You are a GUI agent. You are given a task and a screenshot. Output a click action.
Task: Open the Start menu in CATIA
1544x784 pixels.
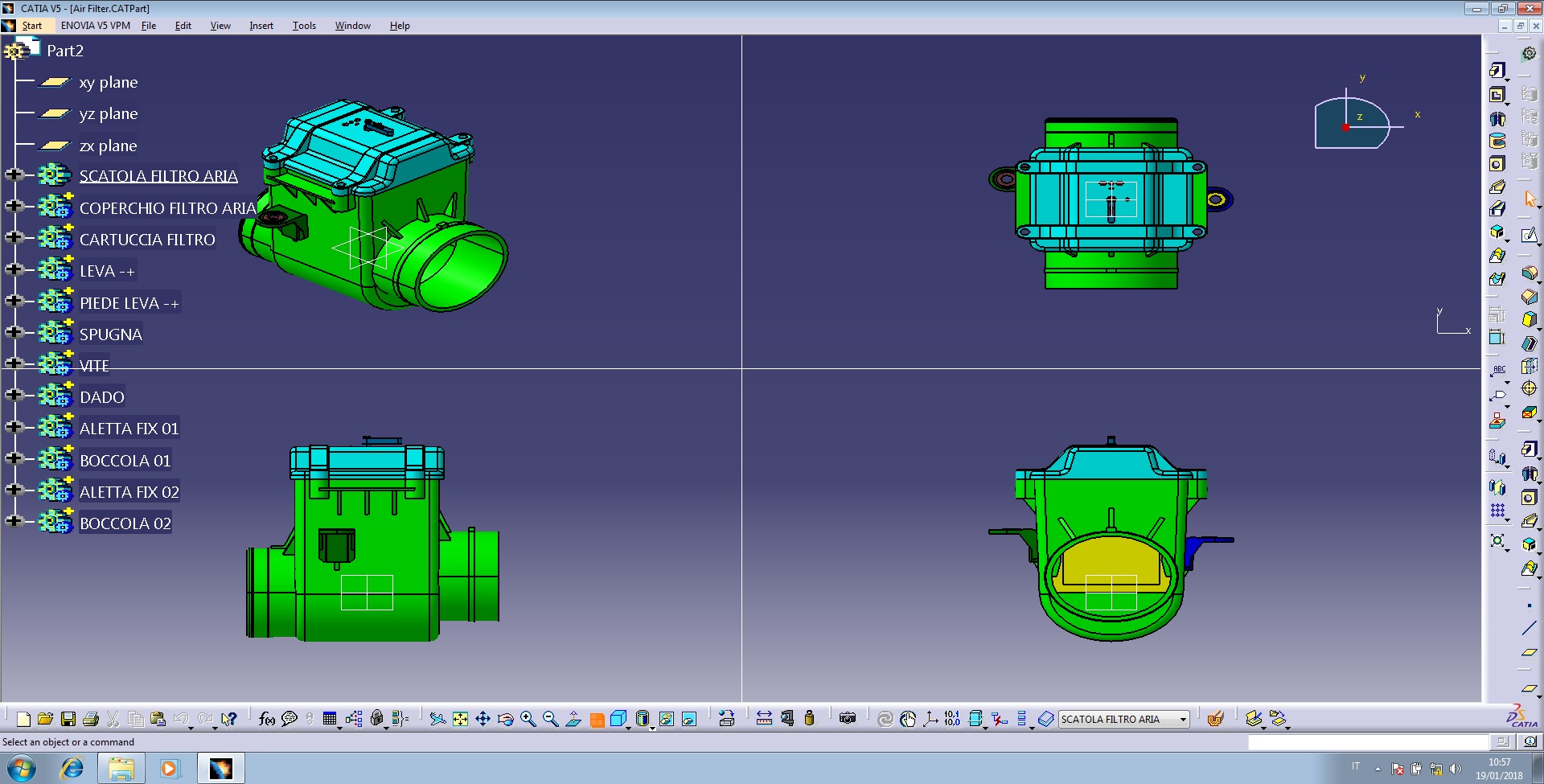click(x=32, y=26)
